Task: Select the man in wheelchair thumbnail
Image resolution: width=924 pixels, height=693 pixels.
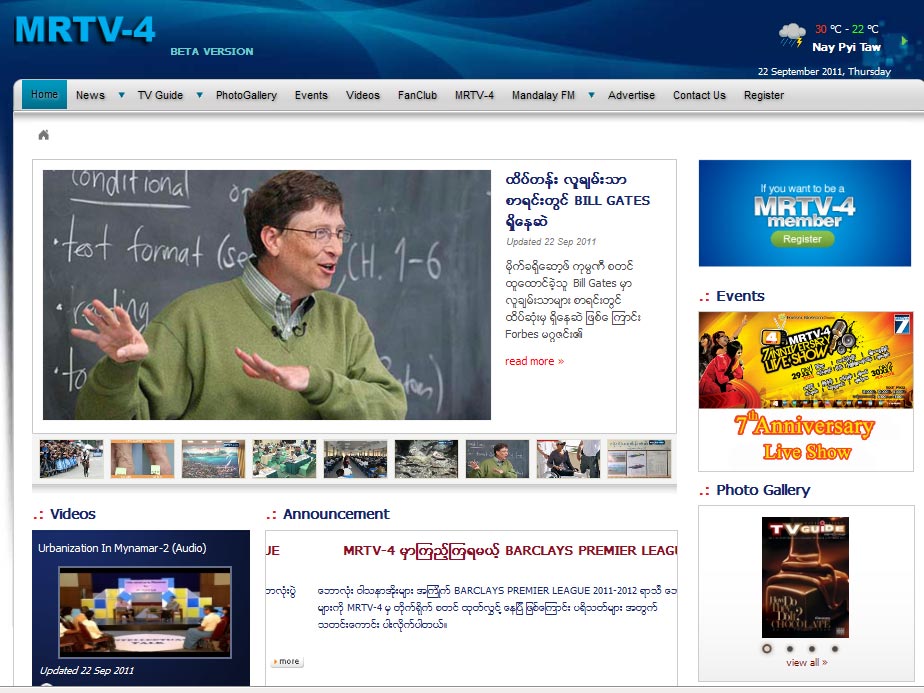Action: click(x=568, y=458)
